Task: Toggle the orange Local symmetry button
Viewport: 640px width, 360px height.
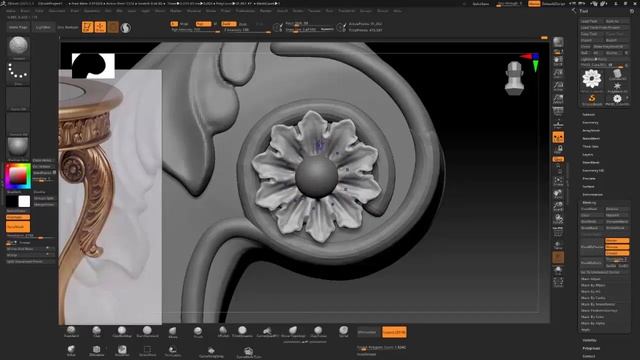Action: coord(558,137)
